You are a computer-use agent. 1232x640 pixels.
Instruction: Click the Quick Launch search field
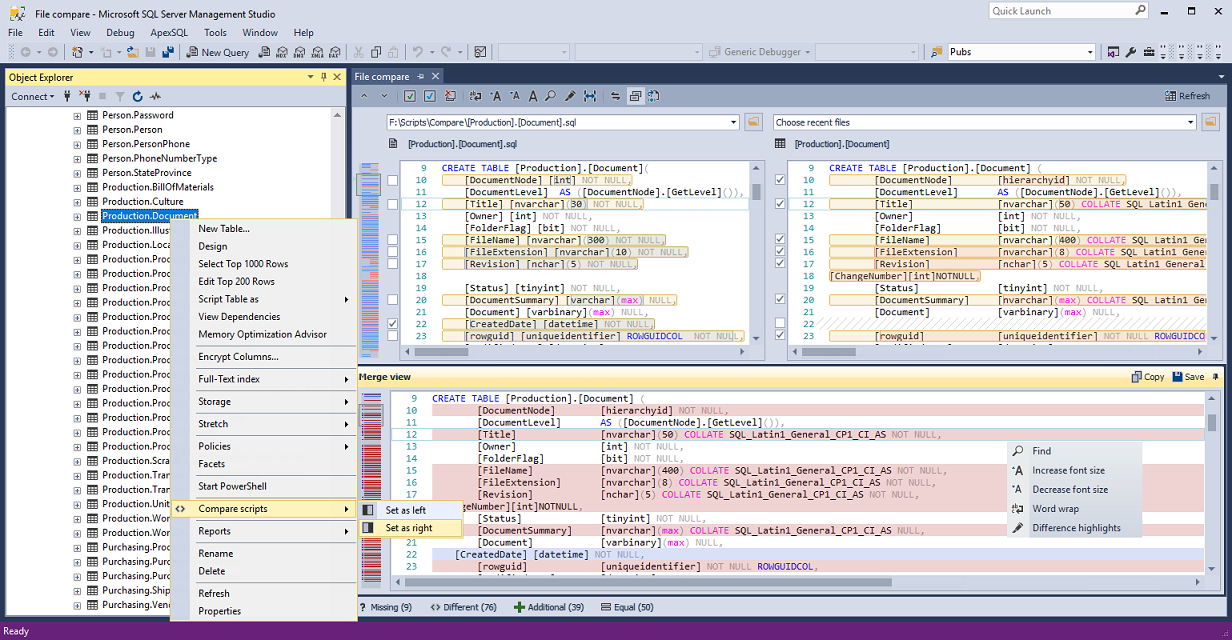click(1060, 11)
